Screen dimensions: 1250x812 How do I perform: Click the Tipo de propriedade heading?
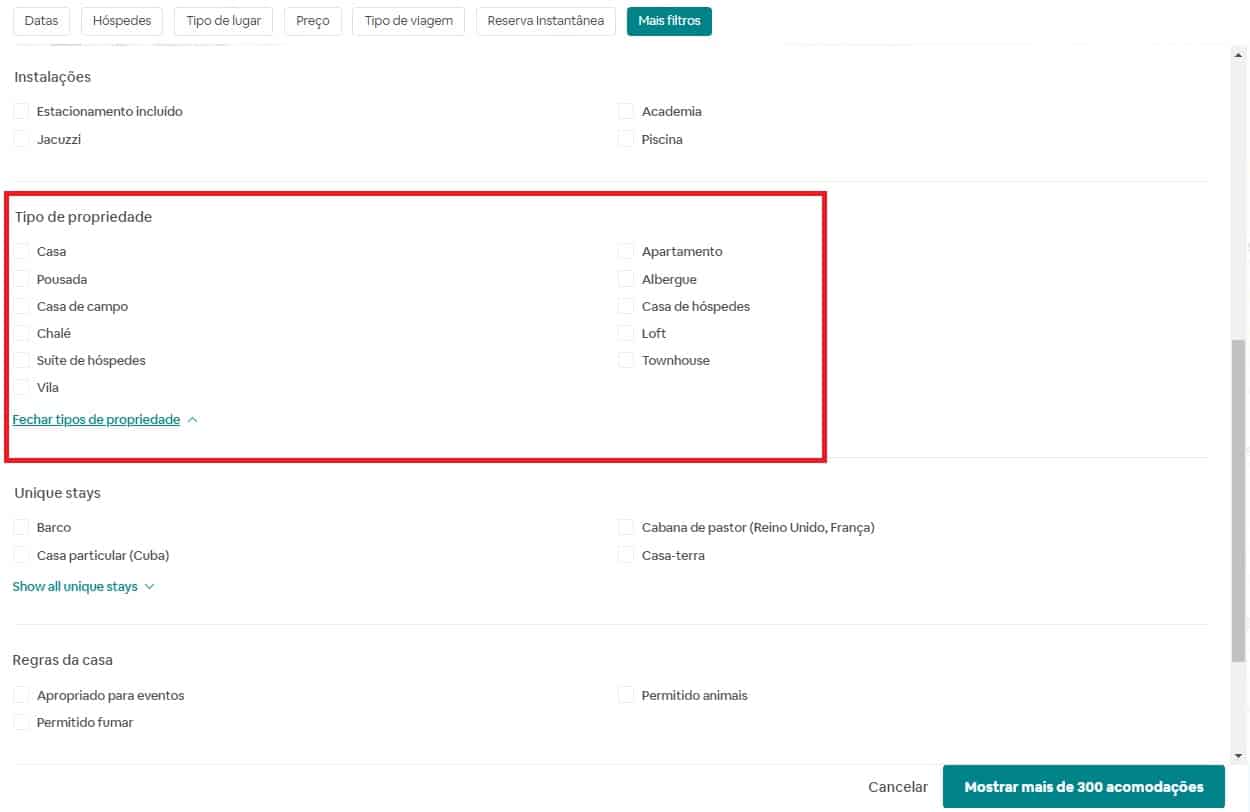pos(83,217)
